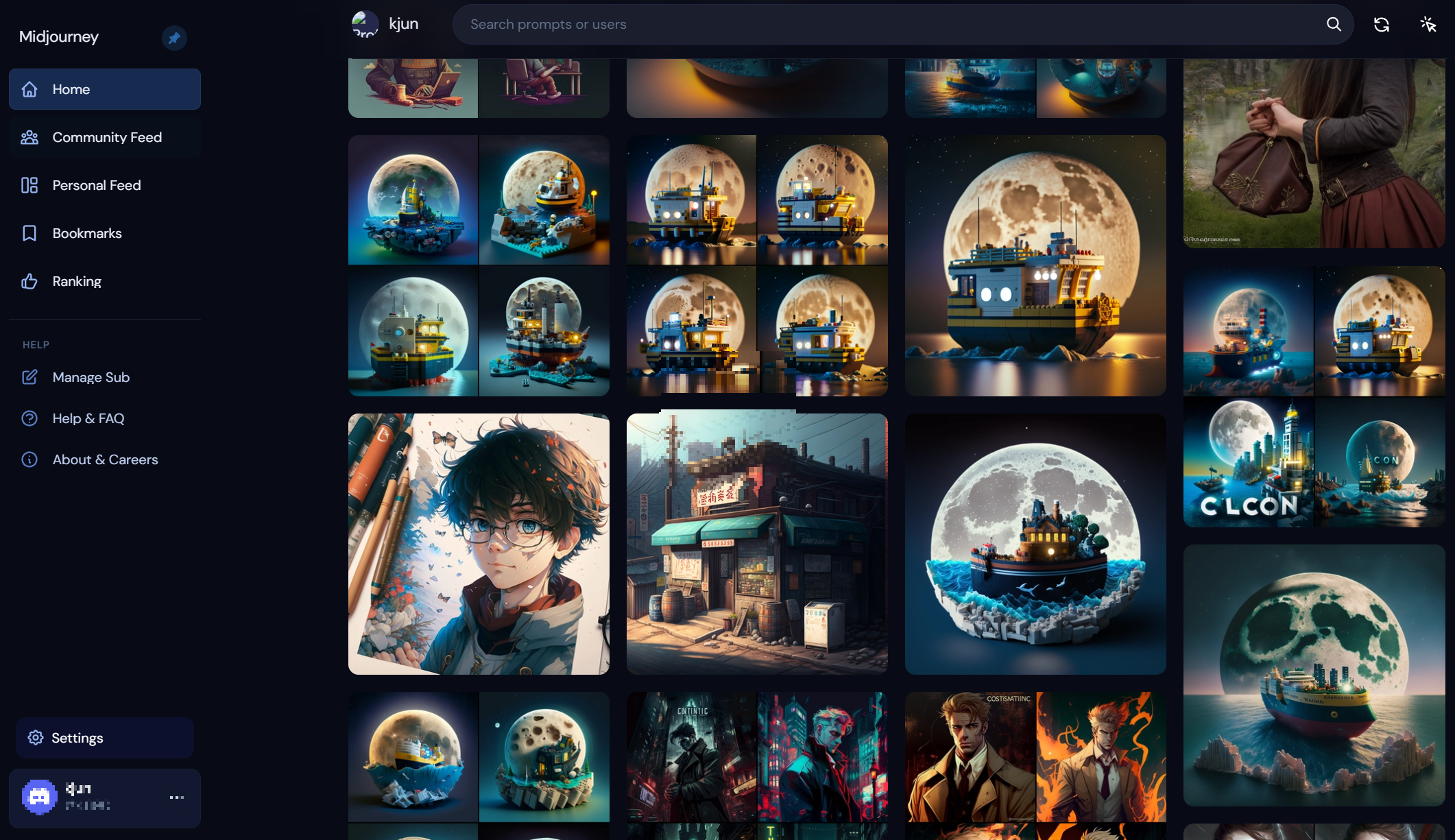1455x840 pixels.
Task: Open the account three-dots menu
Action: coord(176,797)
